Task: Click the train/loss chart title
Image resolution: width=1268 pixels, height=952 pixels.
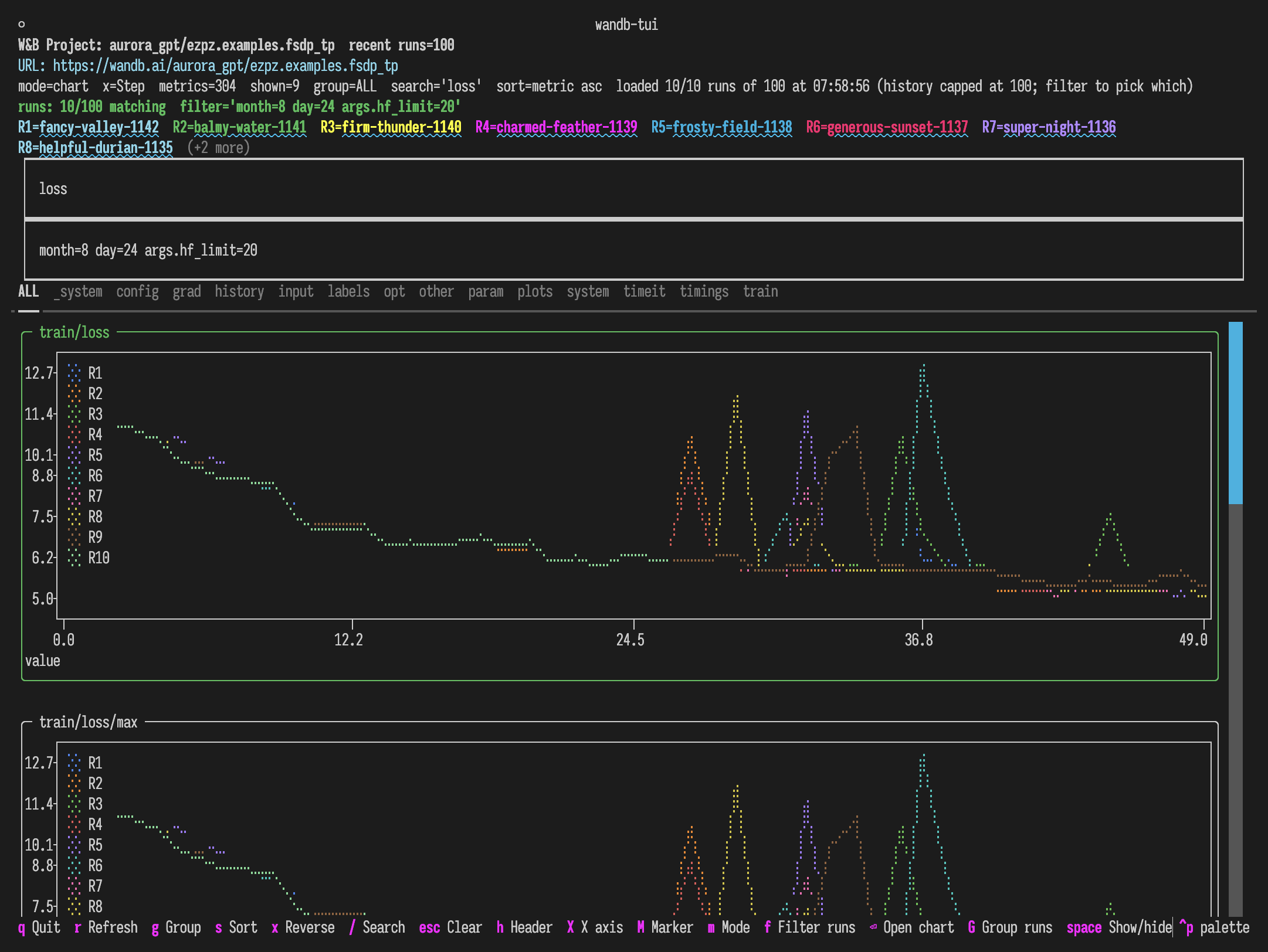Action: [x=74, y=332]
